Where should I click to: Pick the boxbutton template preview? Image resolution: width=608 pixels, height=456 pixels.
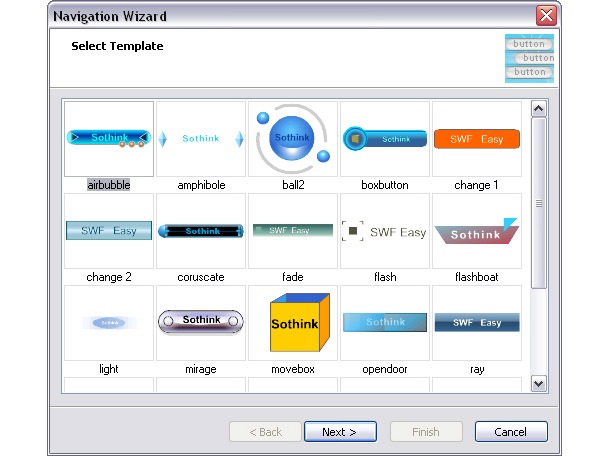tap(385, 139)
